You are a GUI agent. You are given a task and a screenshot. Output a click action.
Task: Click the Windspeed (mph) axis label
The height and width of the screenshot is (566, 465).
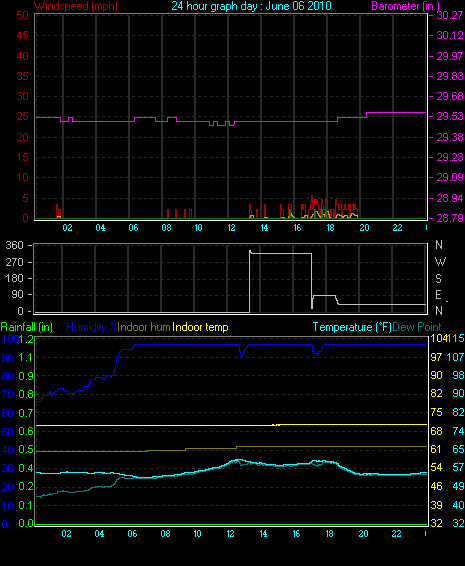click(x=76, y=6)
